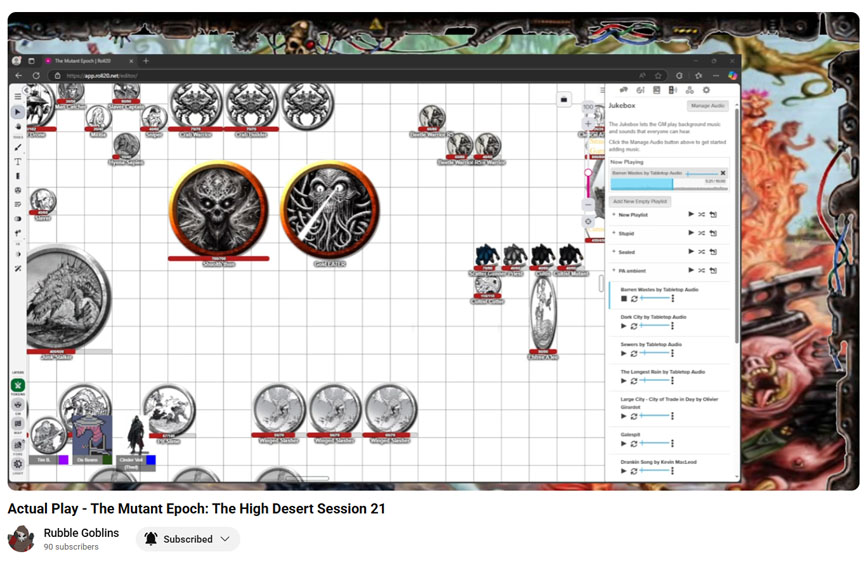
Task: Play Drunkin Song by Kevin MacLeod
Action: [x=624, y=471]
